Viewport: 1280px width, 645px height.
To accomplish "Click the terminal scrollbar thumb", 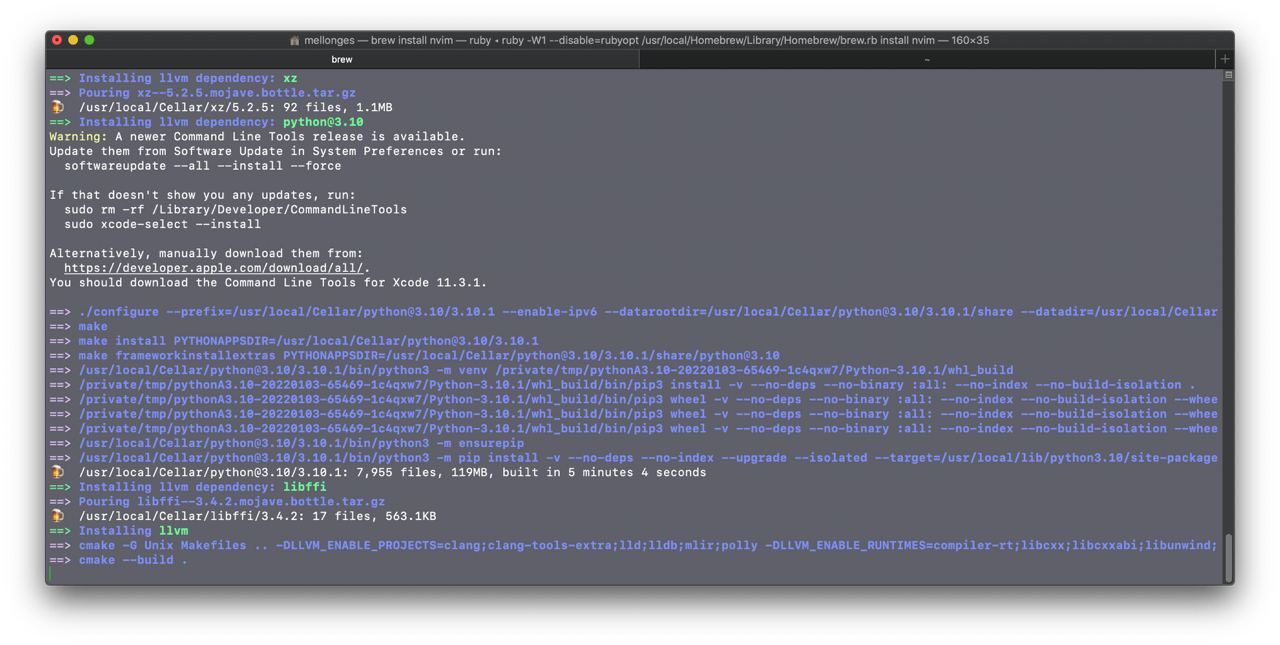I will [1228, 556].
